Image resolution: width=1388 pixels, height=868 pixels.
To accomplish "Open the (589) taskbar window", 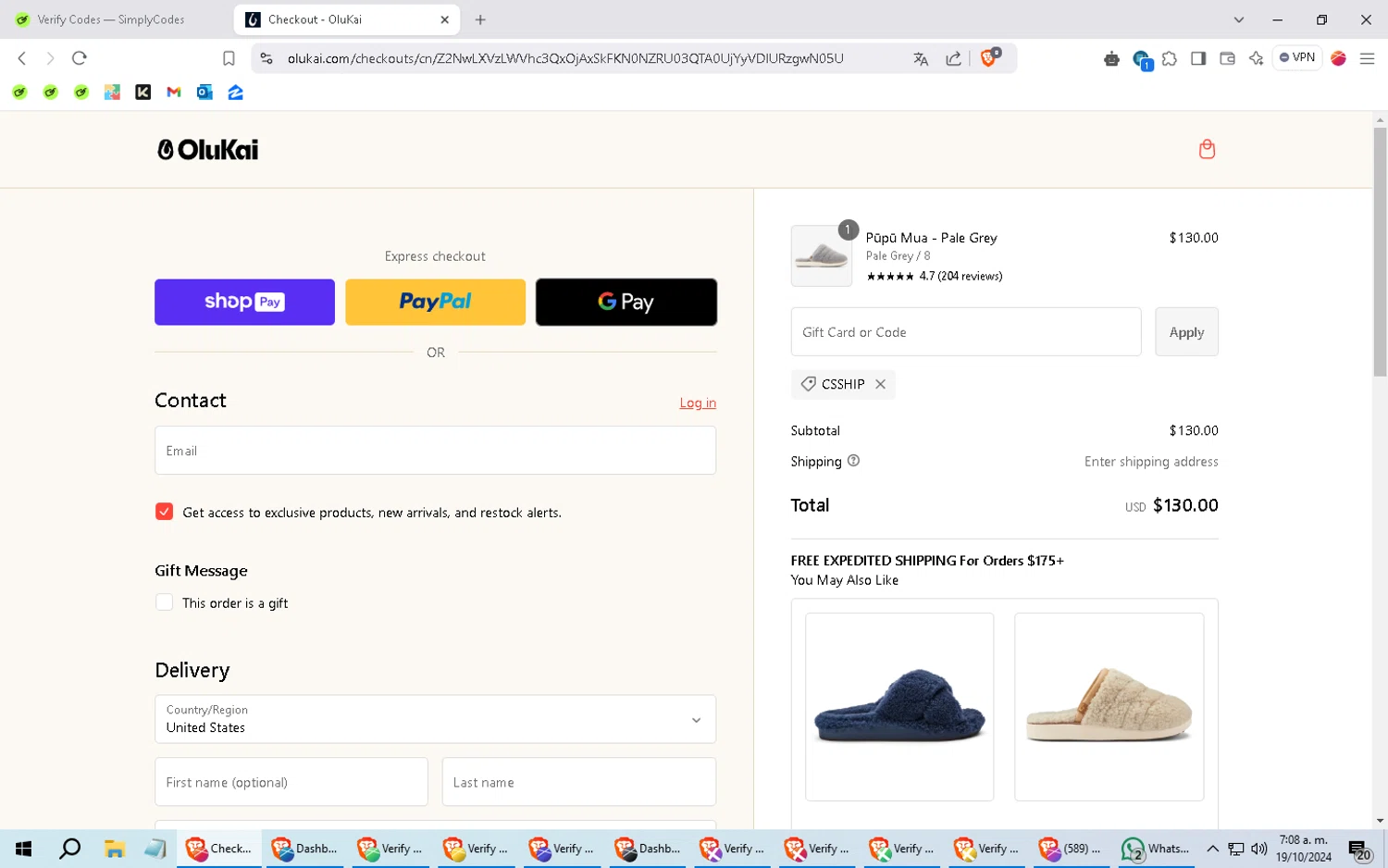I will point(1071,849).
